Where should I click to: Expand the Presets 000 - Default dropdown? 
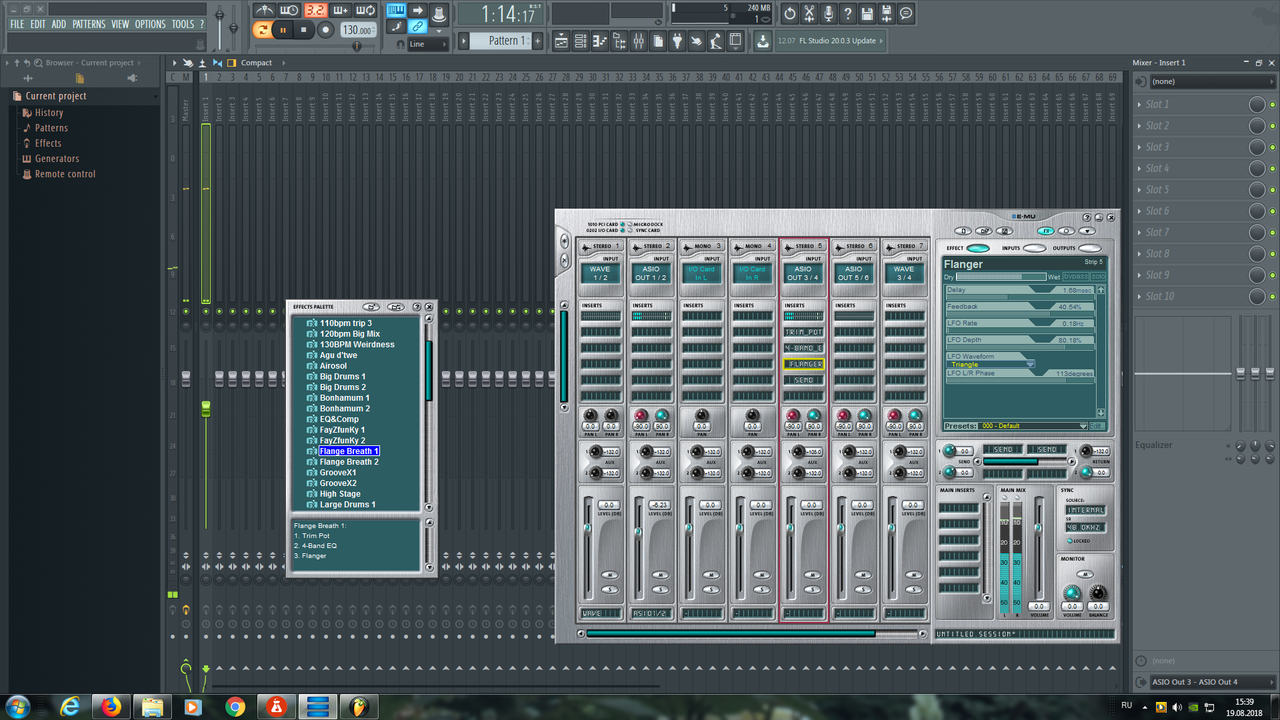tap(1081, 426)
